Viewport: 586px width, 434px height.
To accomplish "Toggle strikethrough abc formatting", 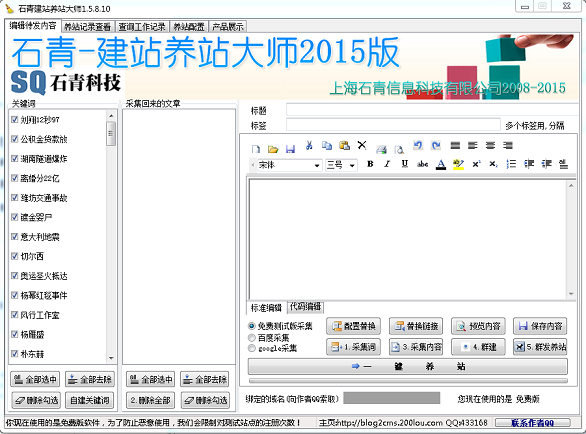I will pyautogui.click(x=422, y=164).
